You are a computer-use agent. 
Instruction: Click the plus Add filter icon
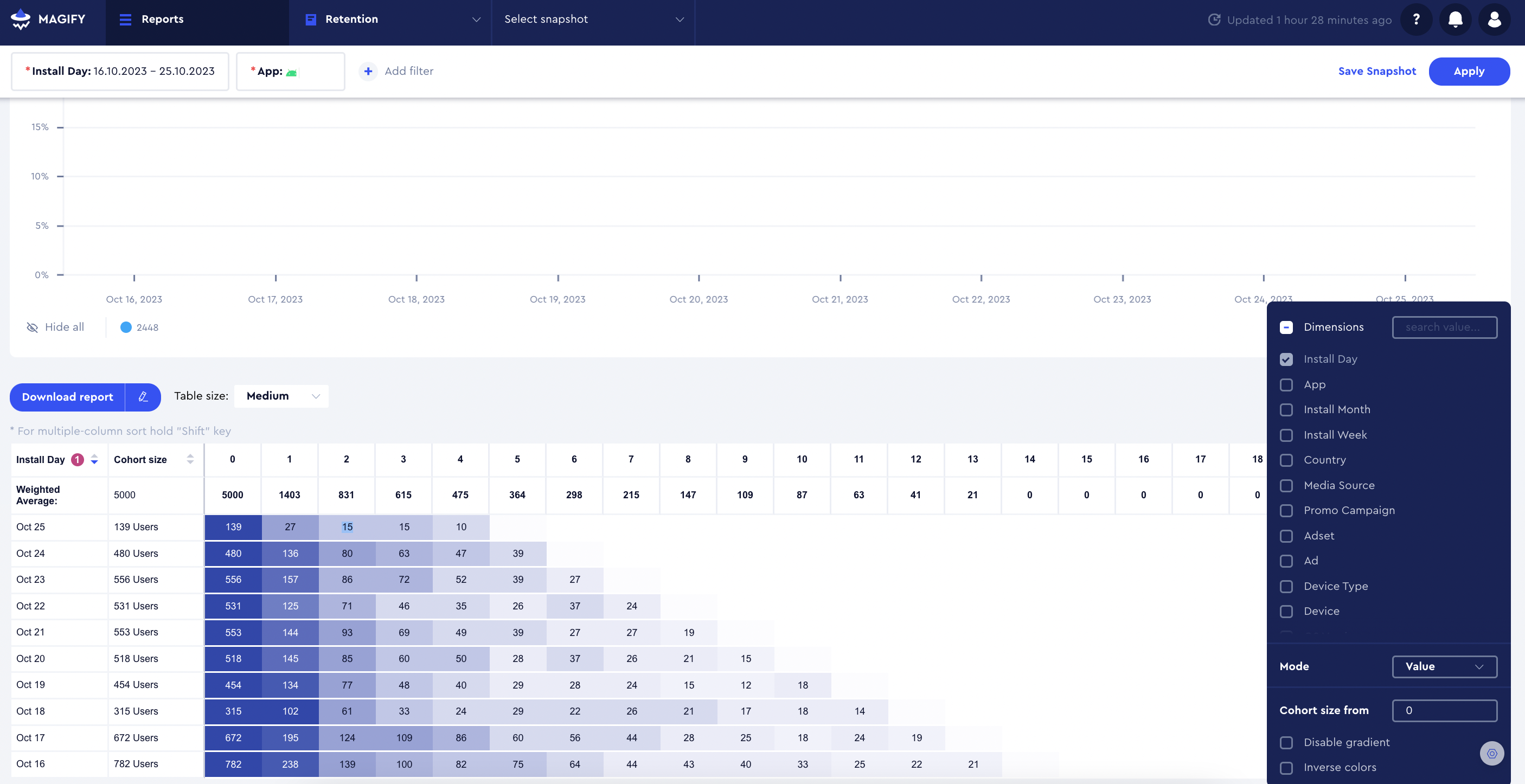coord(368,71)
